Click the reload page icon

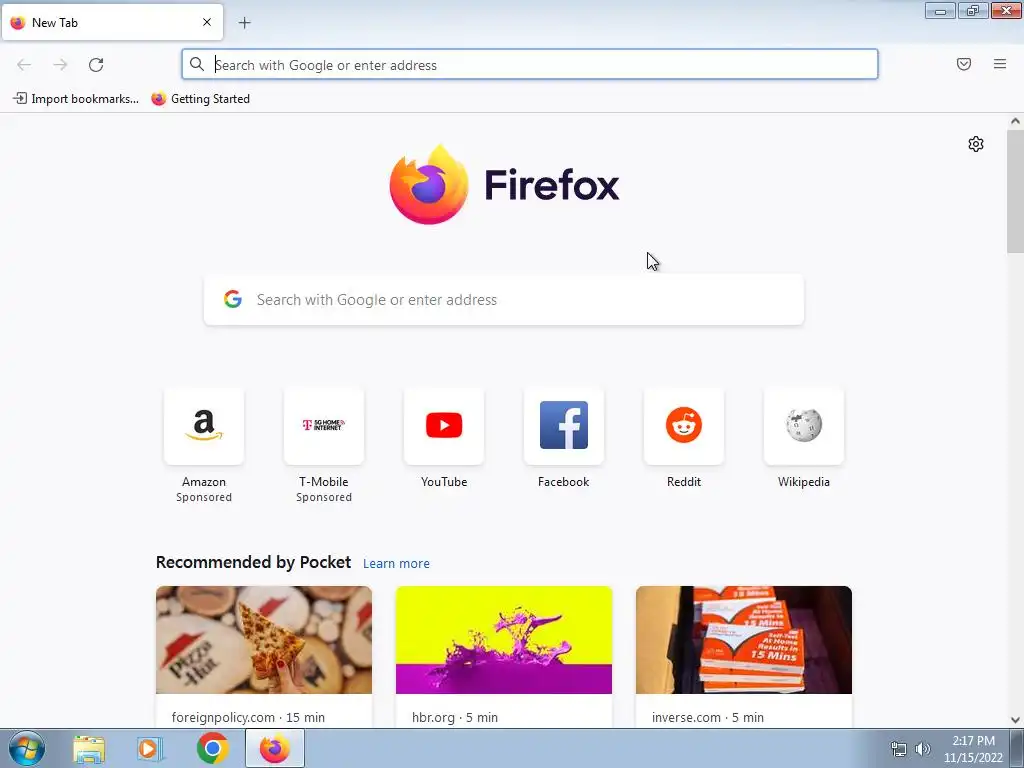96,65
